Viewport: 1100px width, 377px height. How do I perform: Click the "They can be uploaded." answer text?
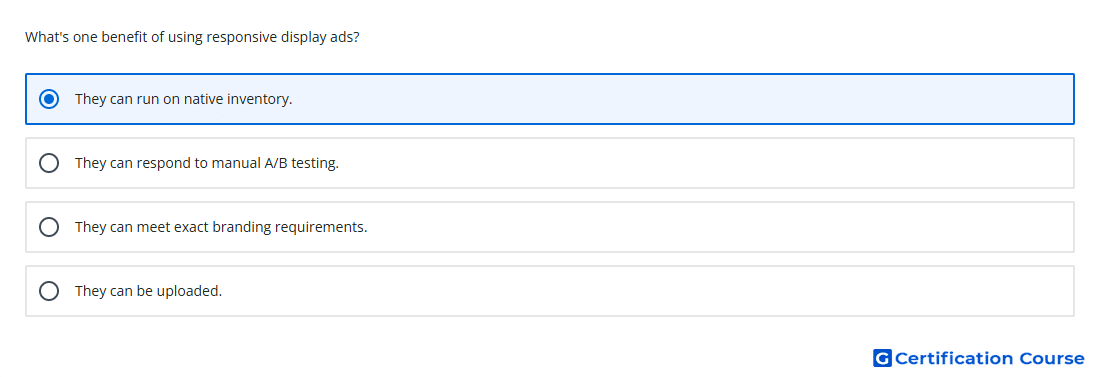click(x=149, y=291)
